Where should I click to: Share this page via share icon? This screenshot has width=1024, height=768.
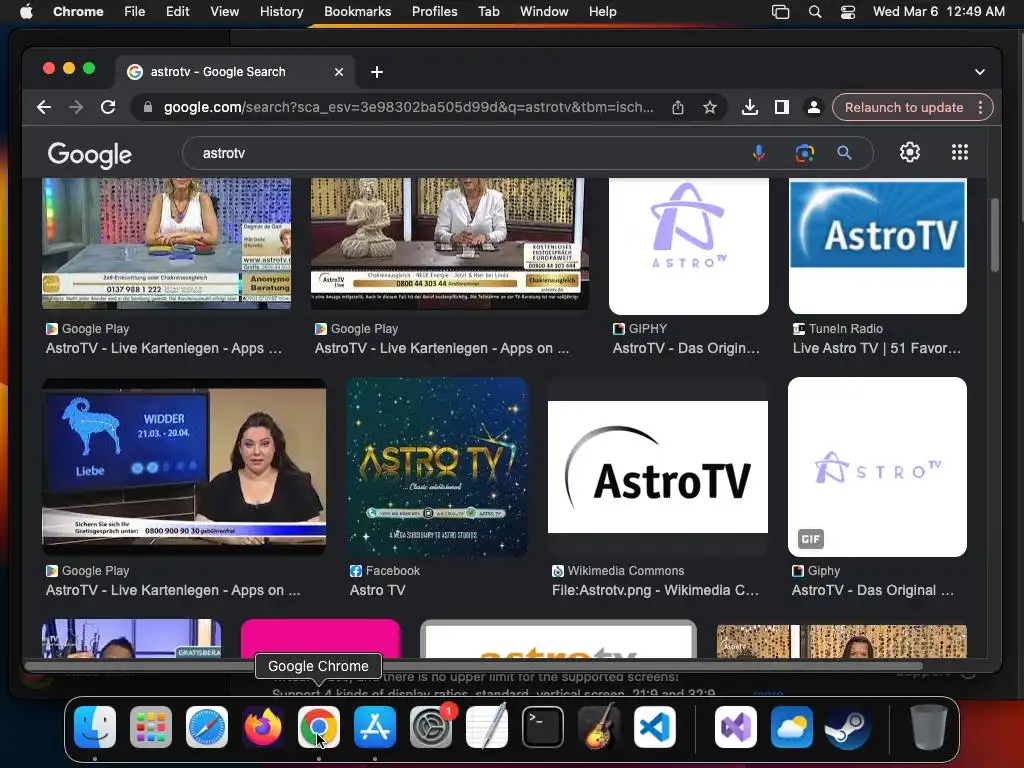click(x=678, y=107)
